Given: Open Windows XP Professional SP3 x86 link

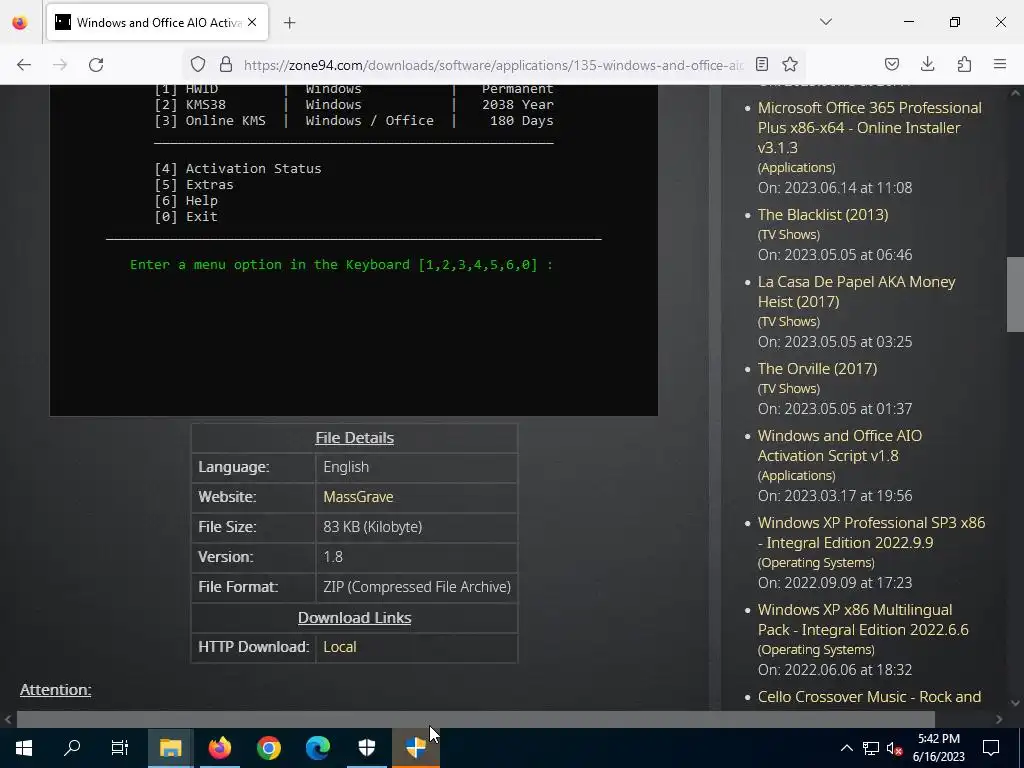Looking at the screenshot, I should coord(871,533).
